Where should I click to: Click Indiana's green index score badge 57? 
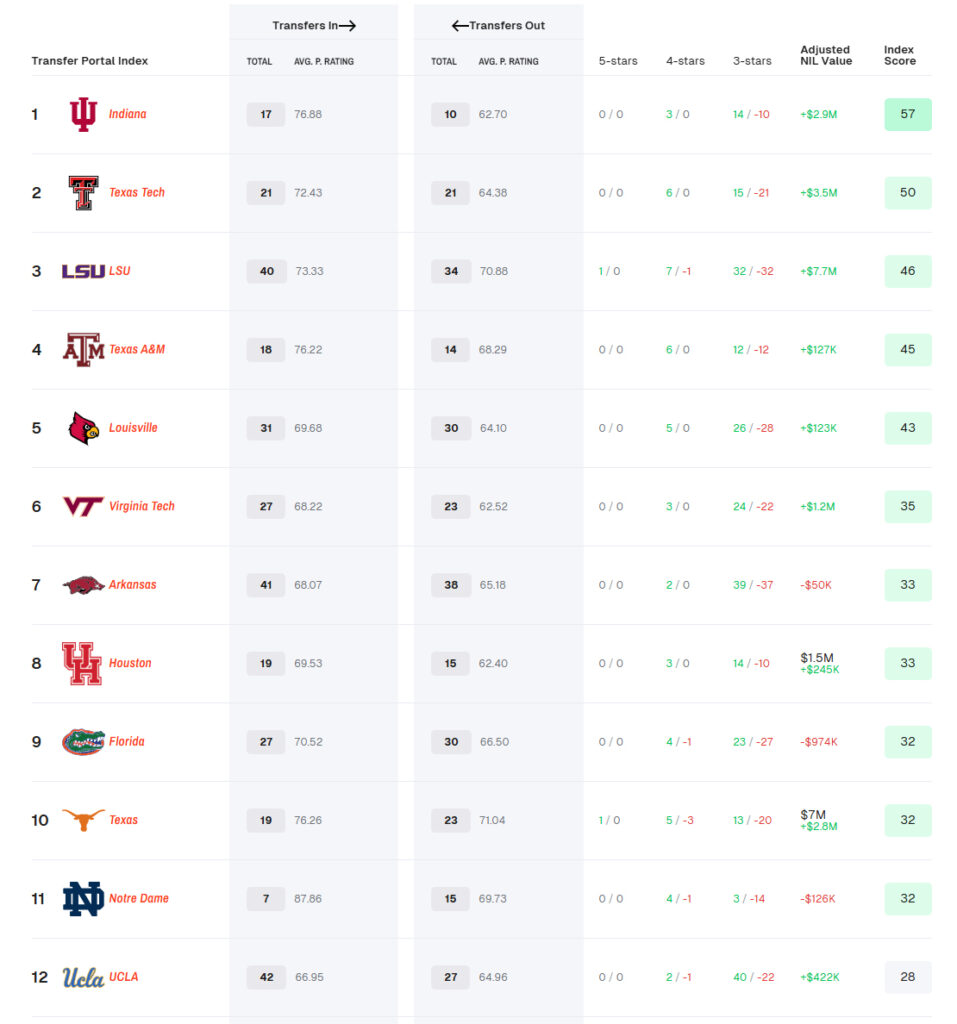point(907,114)
